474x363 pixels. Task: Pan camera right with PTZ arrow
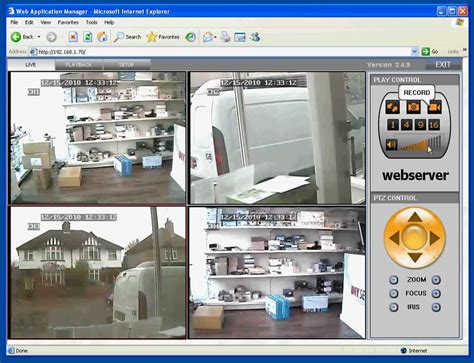[434, 238]
